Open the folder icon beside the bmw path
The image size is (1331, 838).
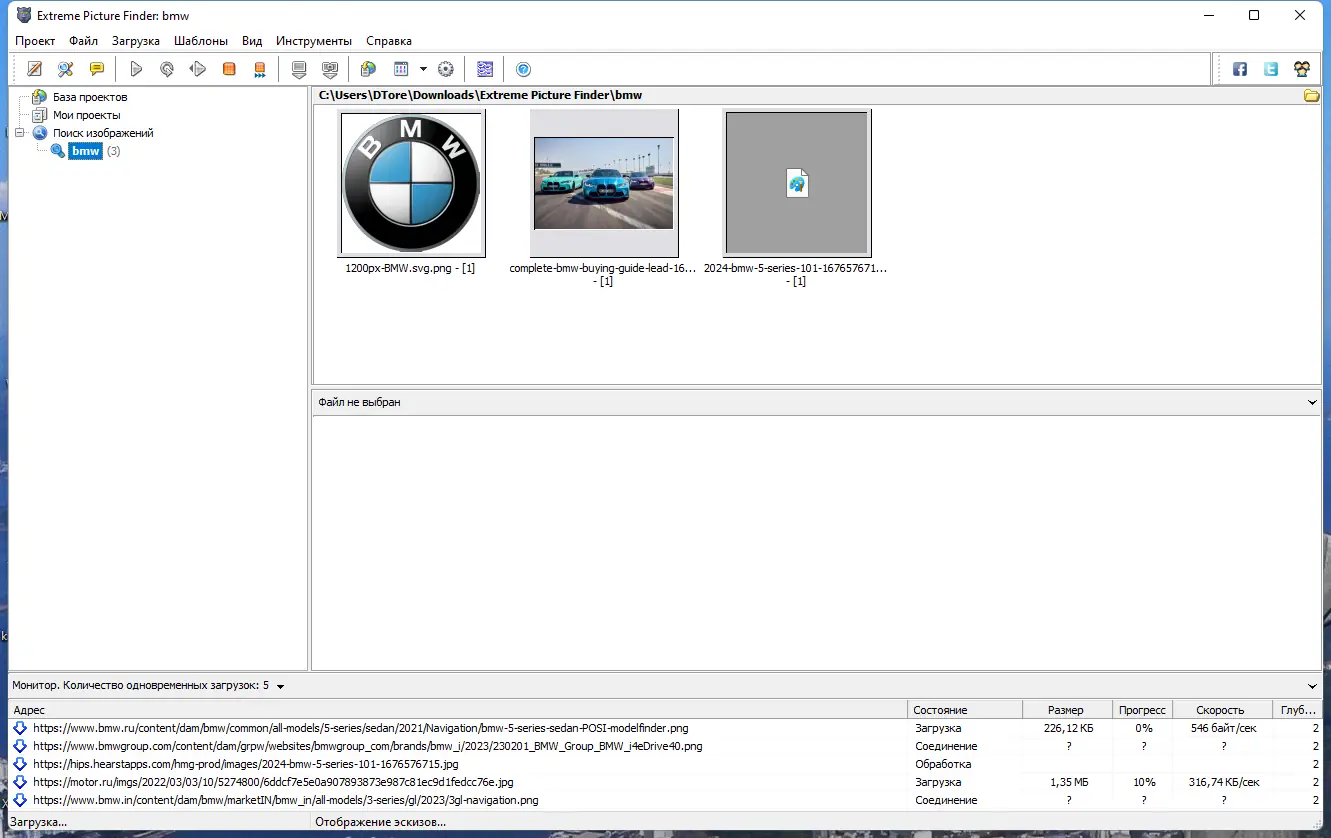1313,95
